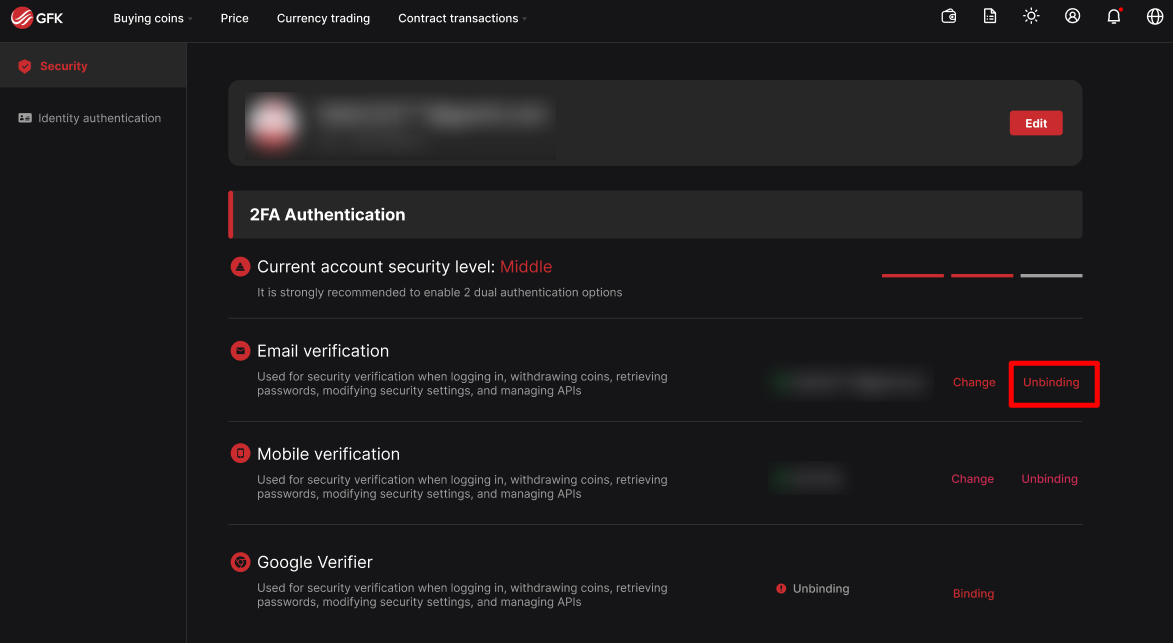Toggle light theme with sun icon

pos(1031,17)
